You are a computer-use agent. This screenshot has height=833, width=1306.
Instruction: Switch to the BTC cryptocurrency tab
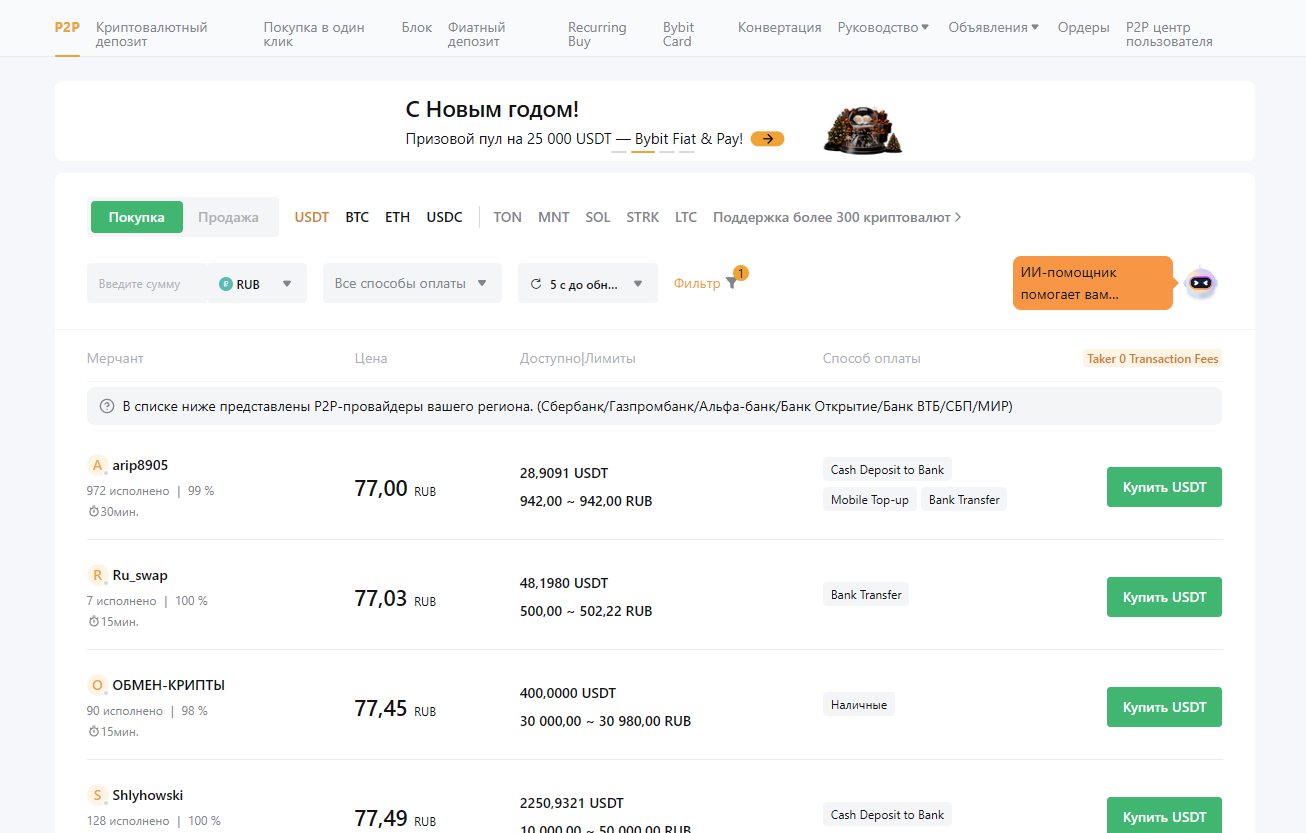(x=357, y=216)
